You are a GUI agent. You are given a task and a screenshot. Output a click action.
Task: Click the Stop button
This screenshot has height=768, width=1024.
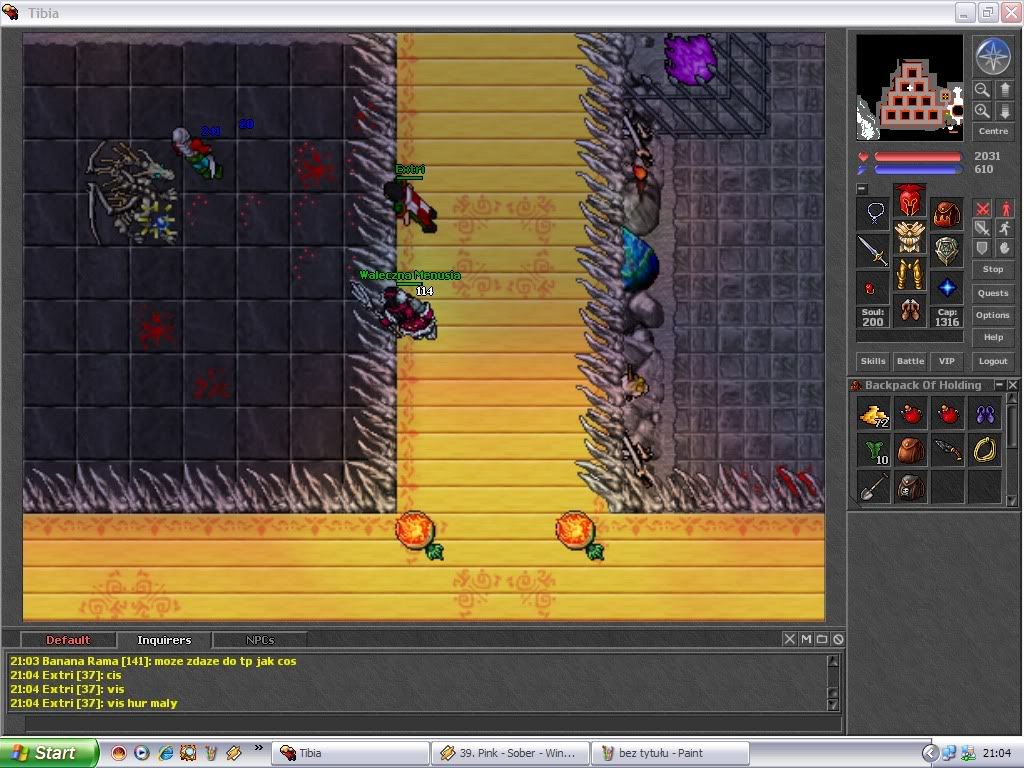[x=993, y=269]
